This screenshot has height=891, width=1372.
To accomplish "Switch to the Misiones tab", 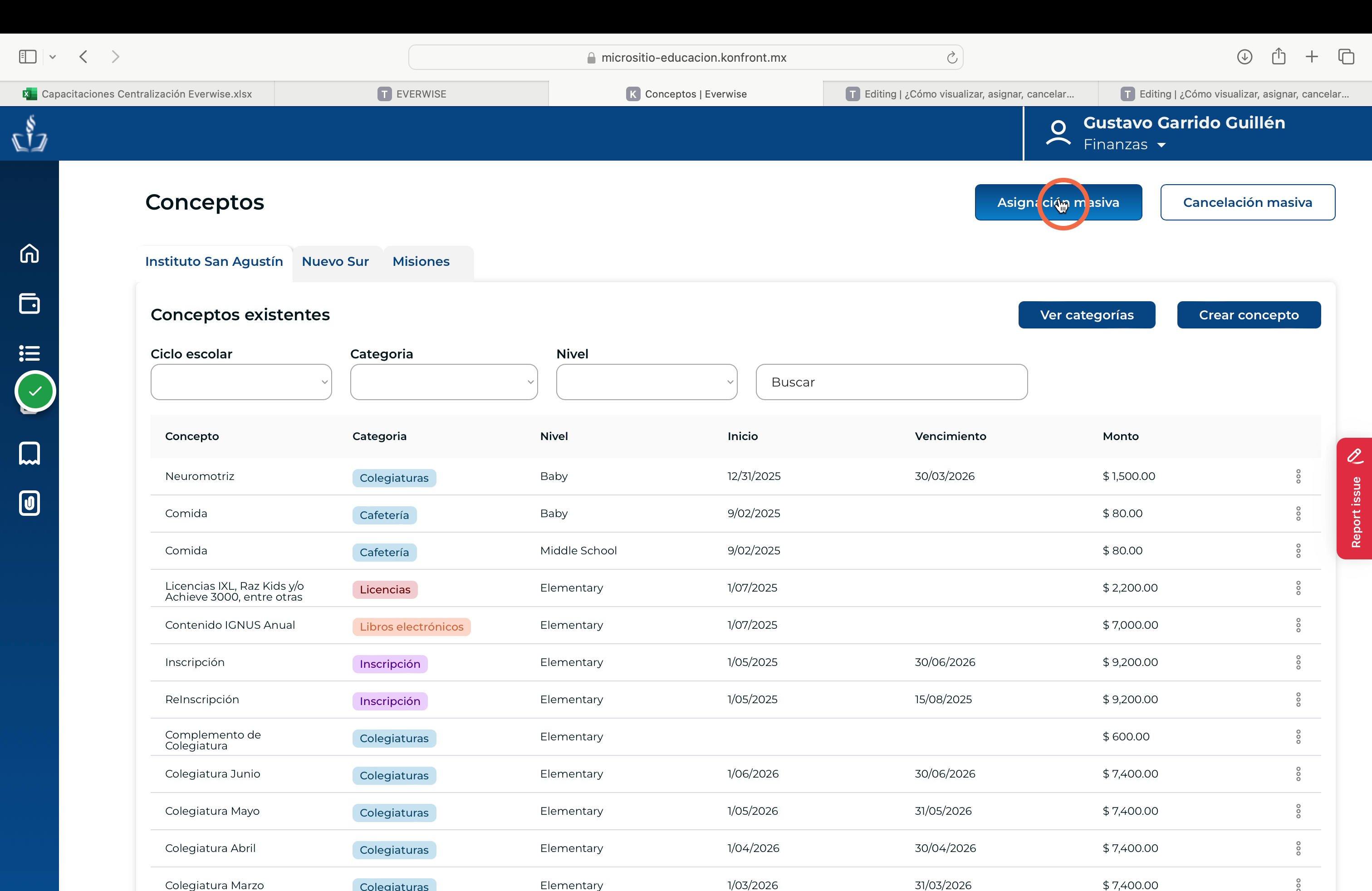I will [x=421, y=262].
